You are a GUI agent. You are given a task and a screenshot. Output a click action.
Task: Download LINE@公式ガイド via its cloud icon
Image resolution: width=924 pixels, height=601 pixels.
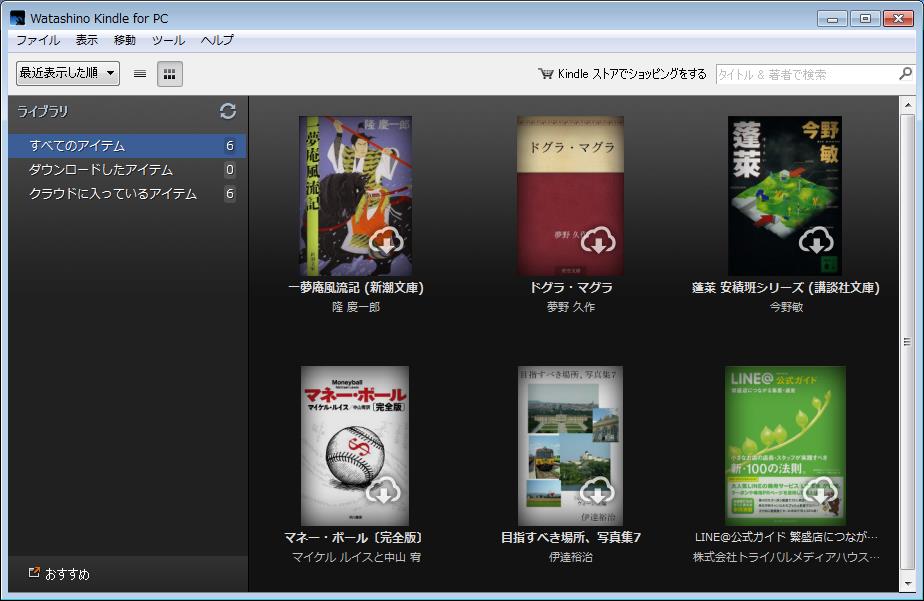click(821, 491)
